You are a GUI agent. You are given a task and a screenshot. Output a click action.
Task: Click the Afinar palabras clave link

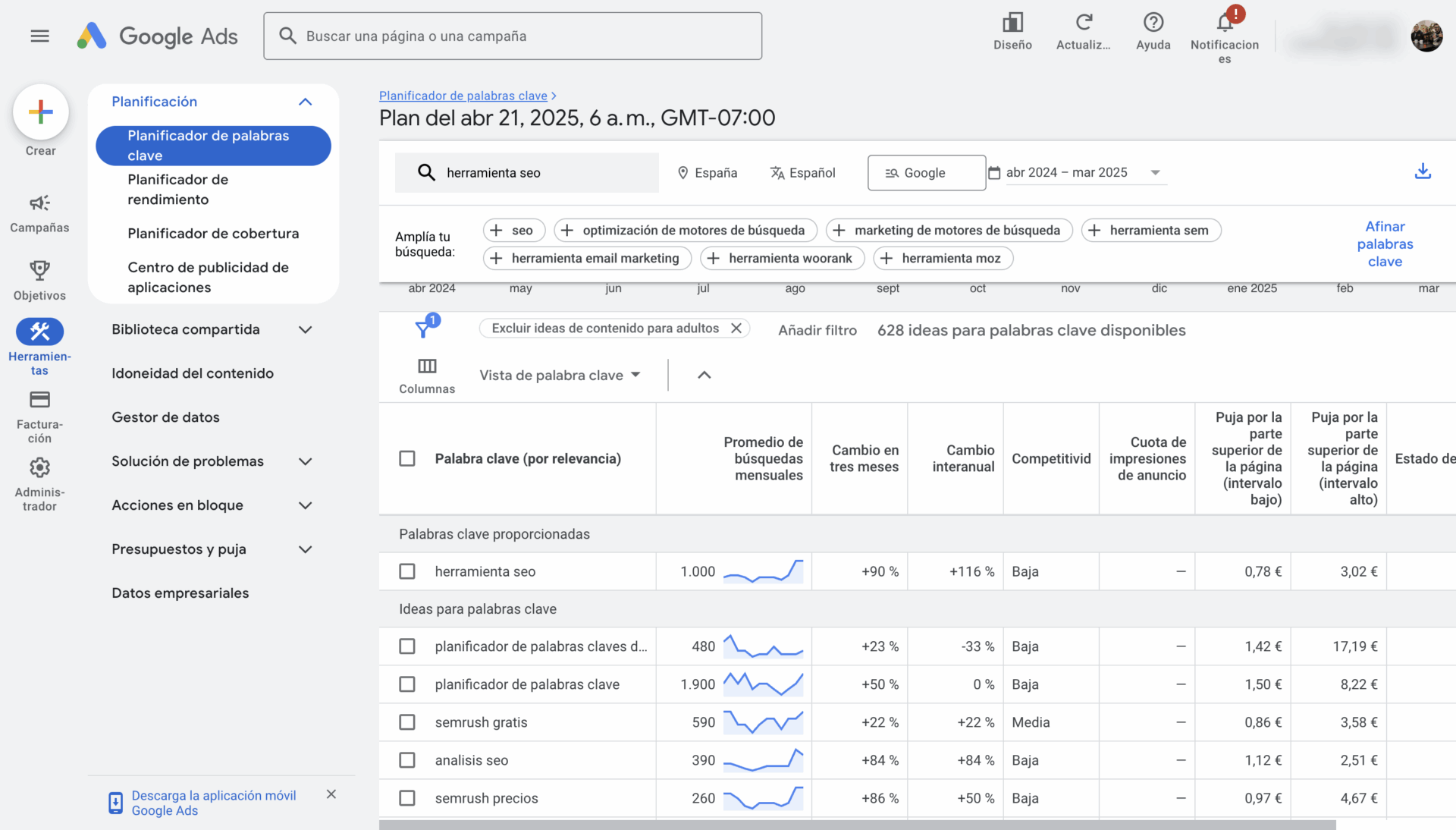pos(1385,244)
